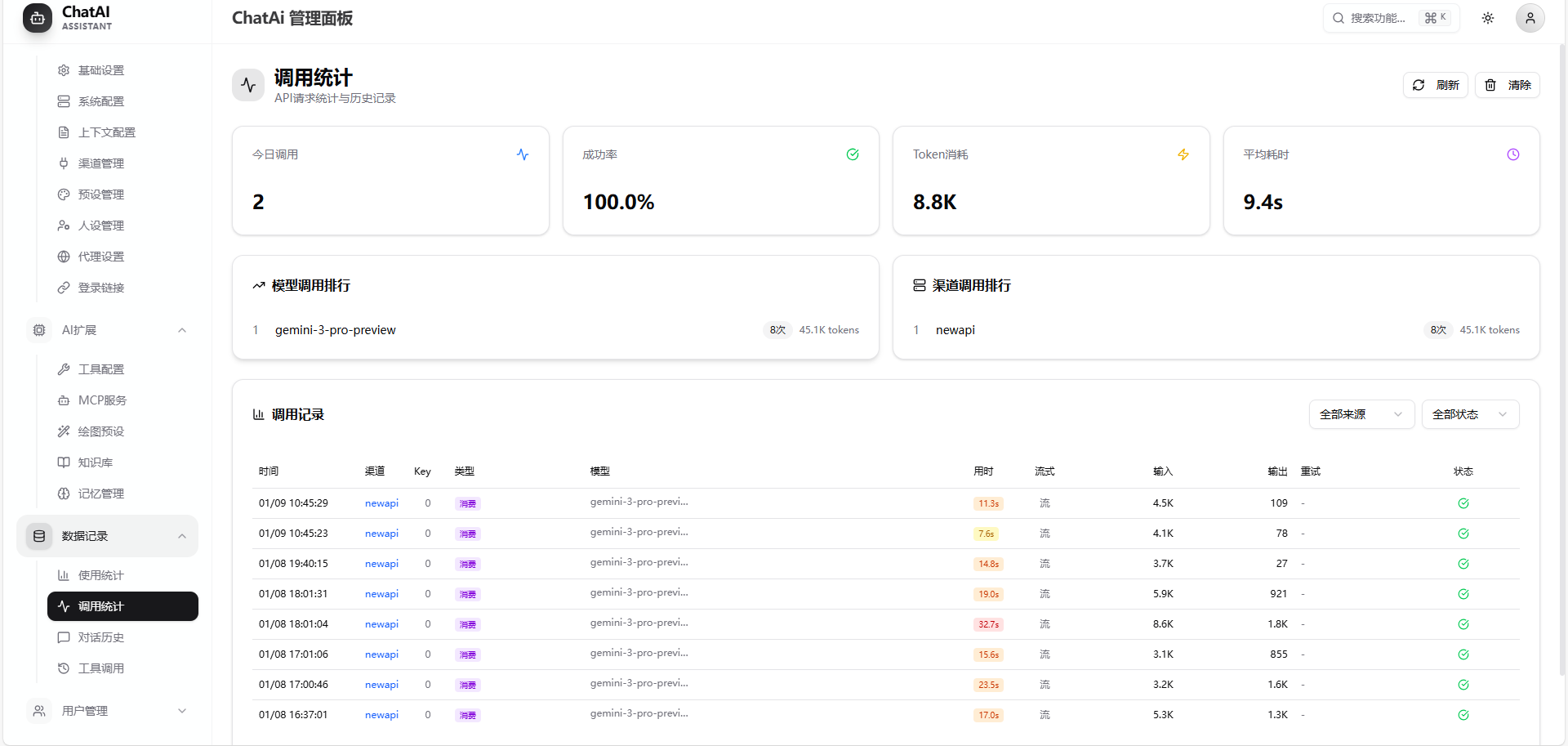Viewport: 1568px width, 746px height.
Task: Open 使用统计 in the sidebar
Action: point(100,575)
